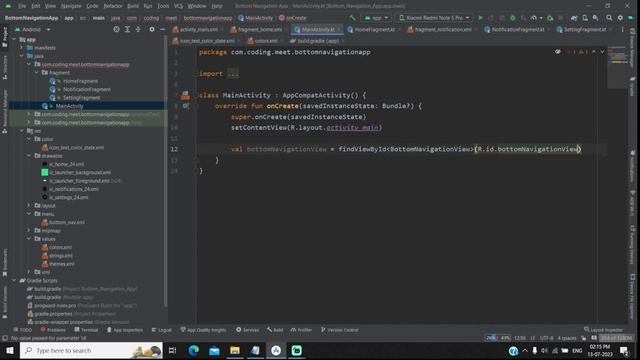Open the Xiaomi Redmi Note device dropdown
Image resolution: width=640 pixels, height=360 pixels.
434,18
